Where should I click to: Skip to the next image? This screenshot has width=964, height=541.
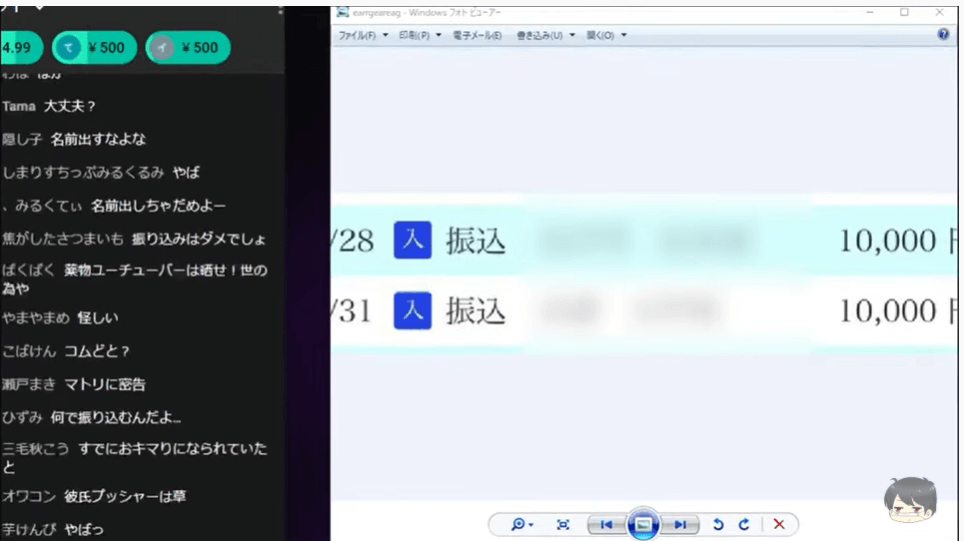[x=680, y=524]
